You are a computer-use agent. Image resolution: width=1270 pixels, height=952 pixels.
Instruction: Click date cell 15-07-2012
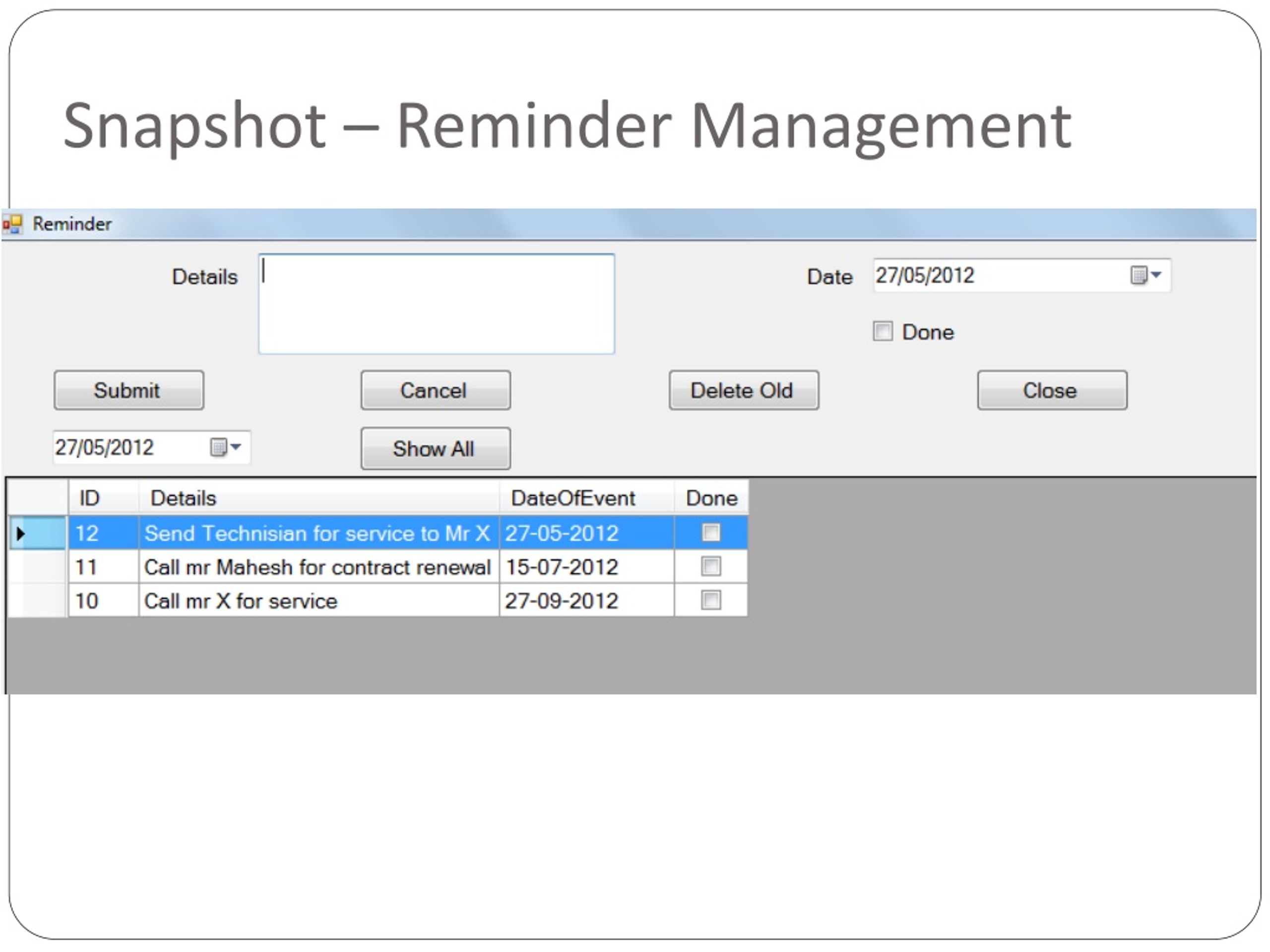[x=587, y=567]
